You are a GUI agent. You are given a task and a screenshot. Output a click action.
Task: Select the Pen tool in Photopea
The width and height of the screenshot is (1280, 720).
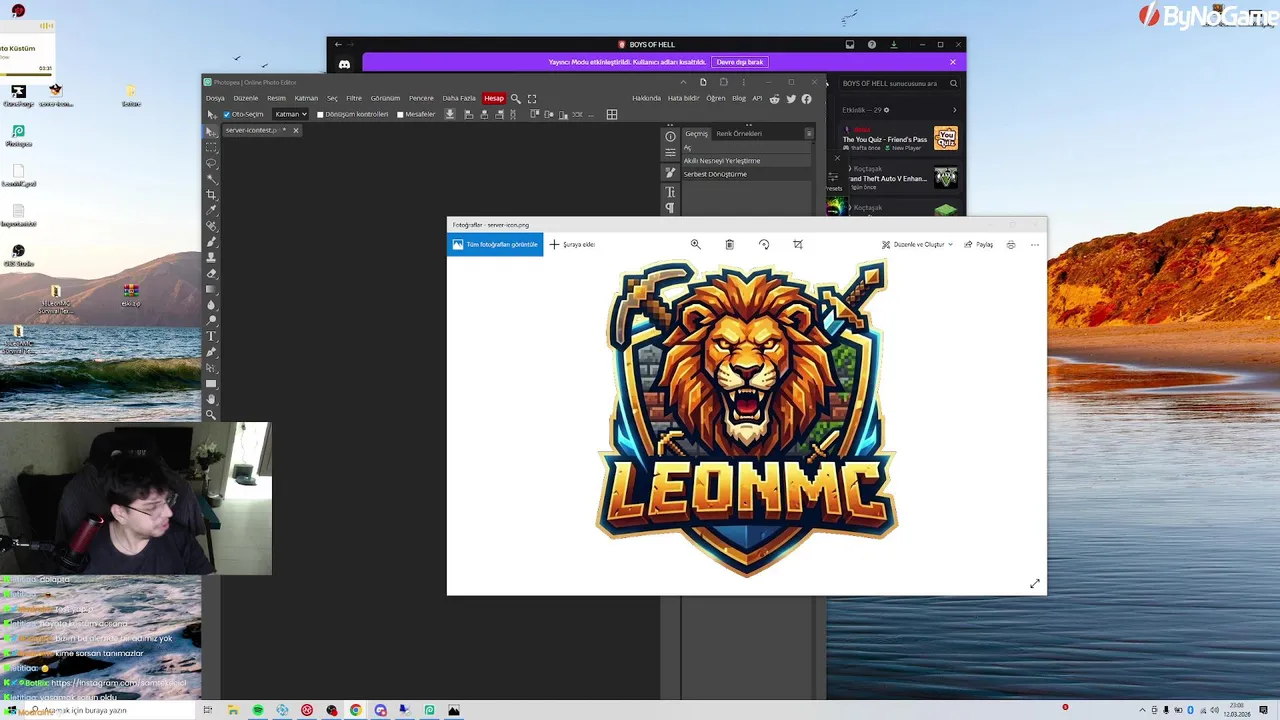click(x=211, y=352)
